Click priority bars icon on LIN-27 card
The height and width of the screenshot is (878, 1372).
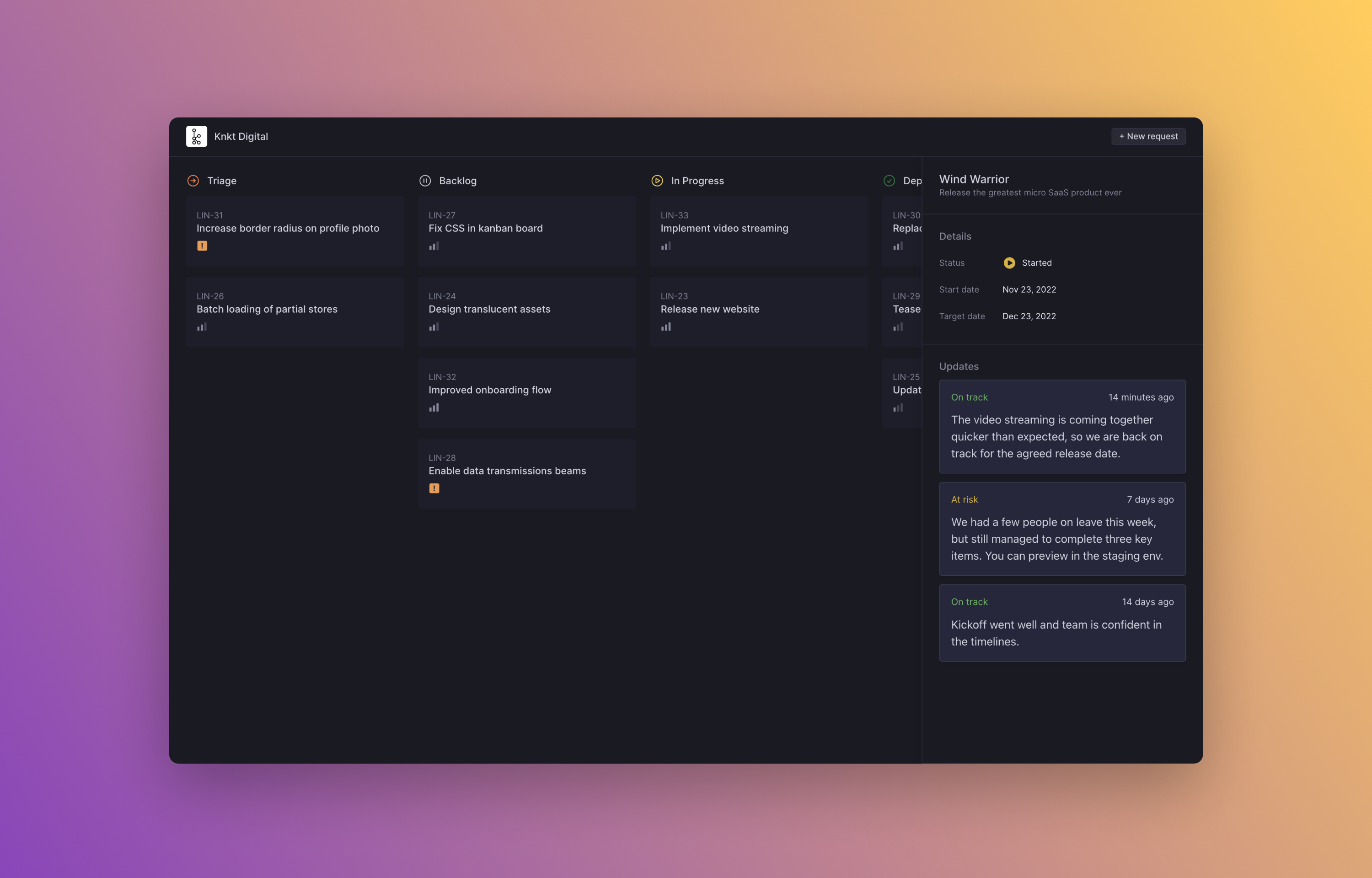pos(434,246)
